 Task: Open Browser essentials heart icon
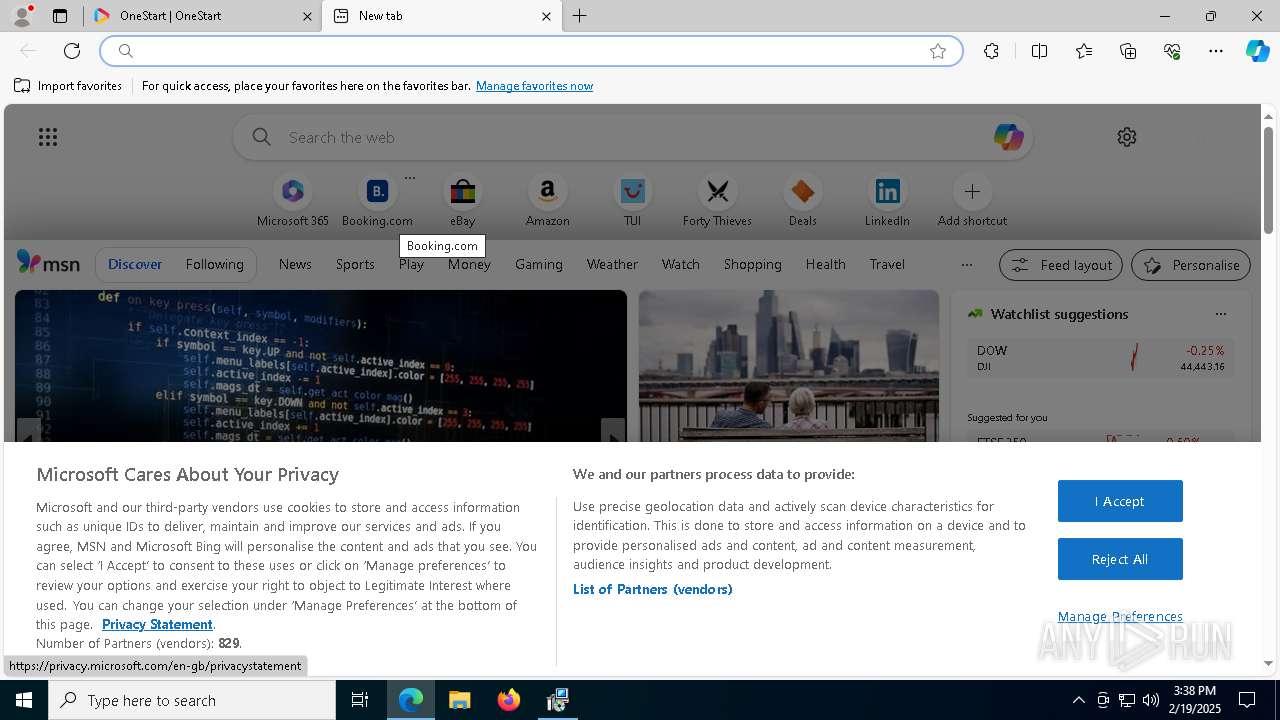click(x=1172, y=51)
